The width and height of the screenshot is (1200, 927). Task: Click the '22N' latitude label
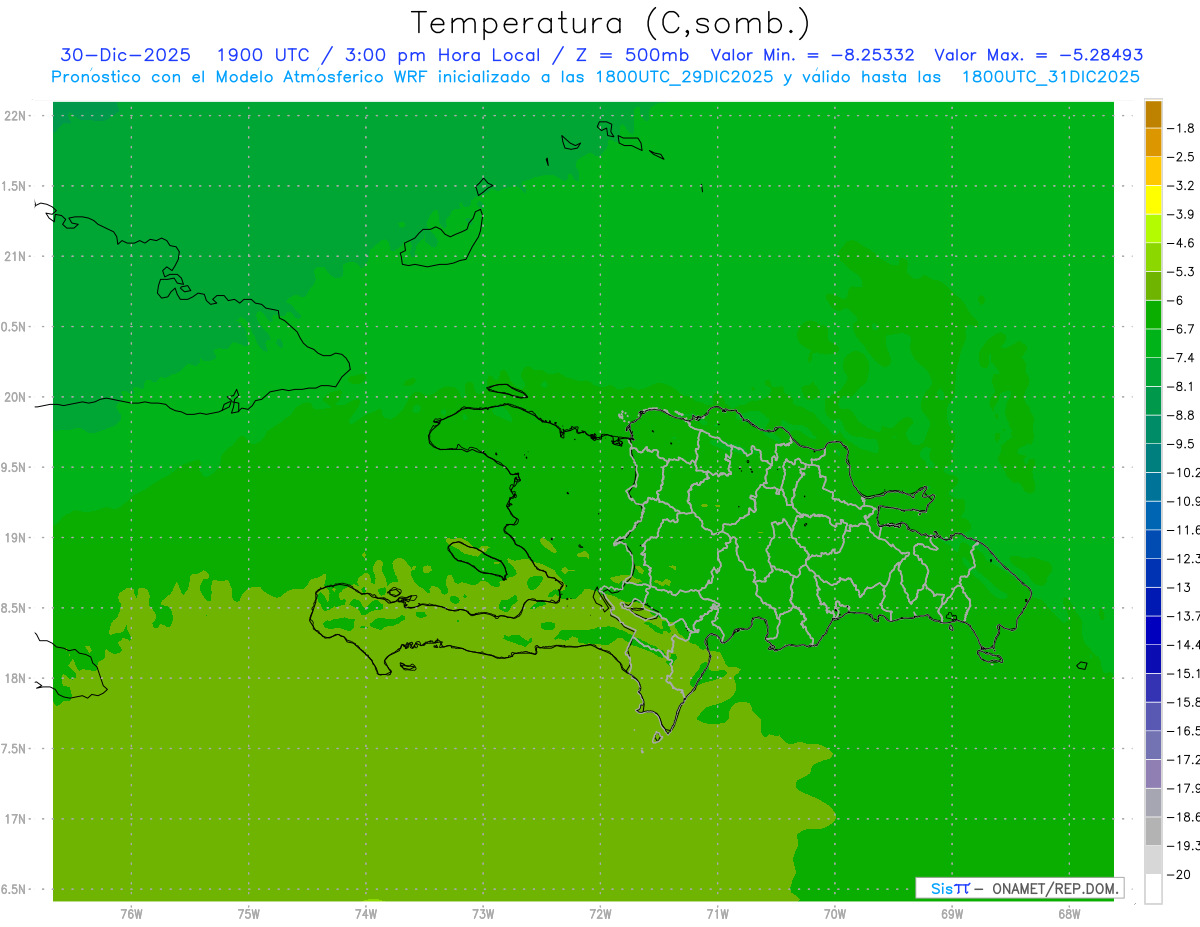(x=15, y=116)
